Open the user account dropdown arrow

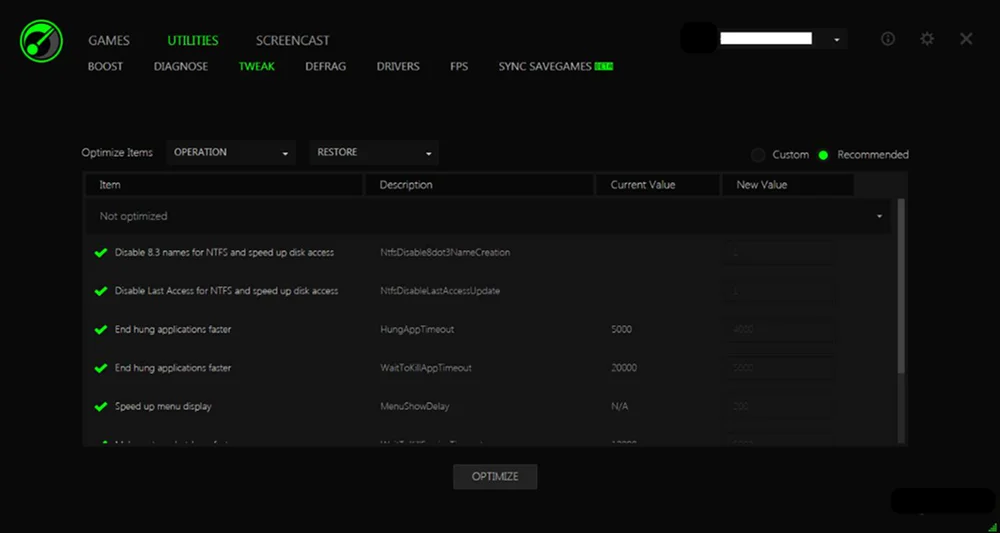click(836, 40)
